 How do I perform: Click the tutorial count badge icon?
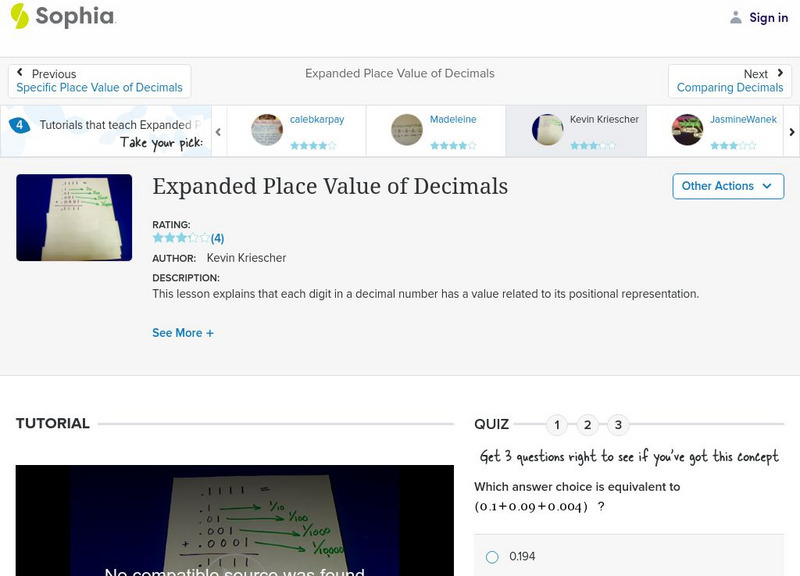(x=19, y=125)
